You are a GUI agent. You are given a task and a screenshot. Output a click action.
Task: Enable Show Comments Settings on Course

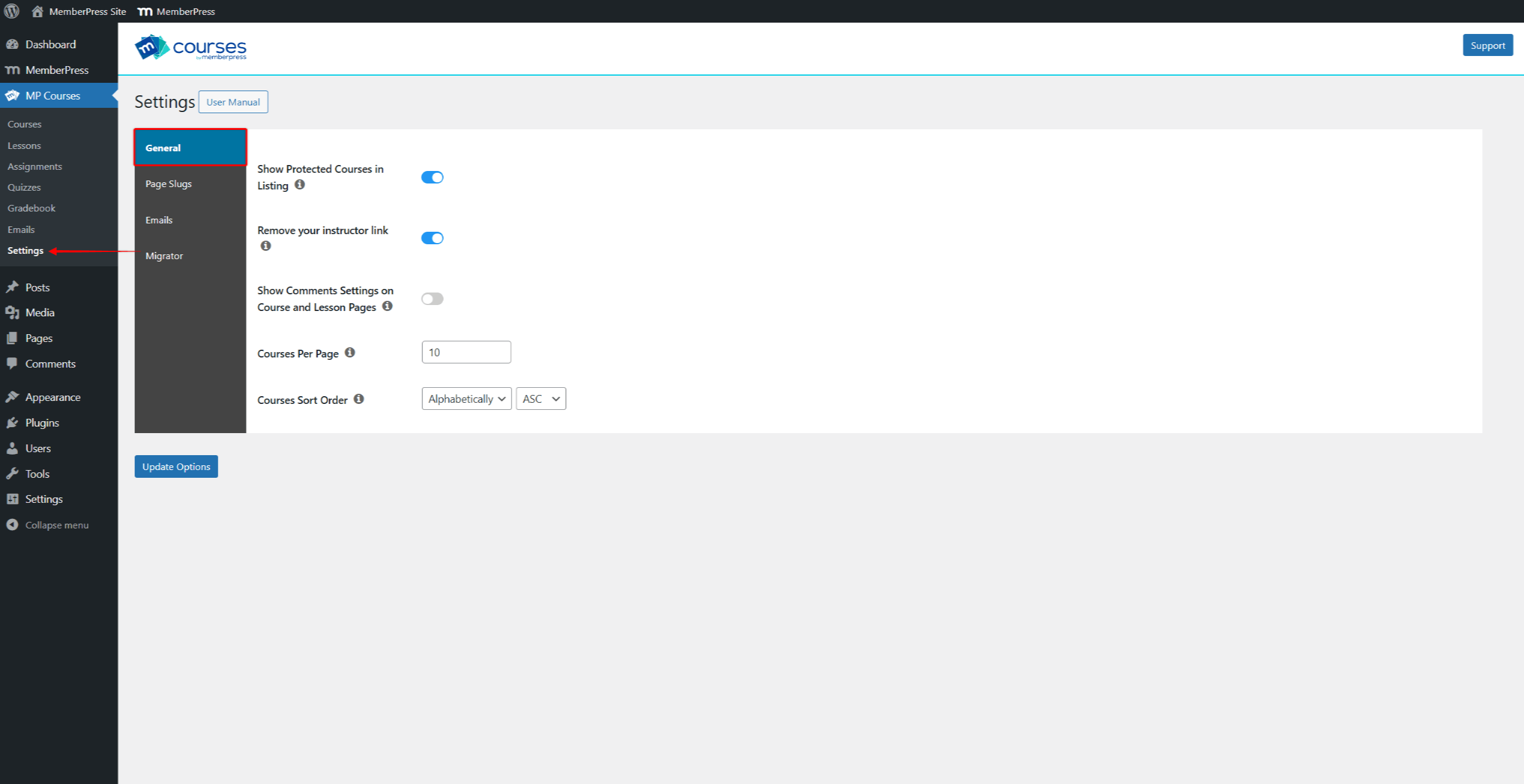[432, 299]
